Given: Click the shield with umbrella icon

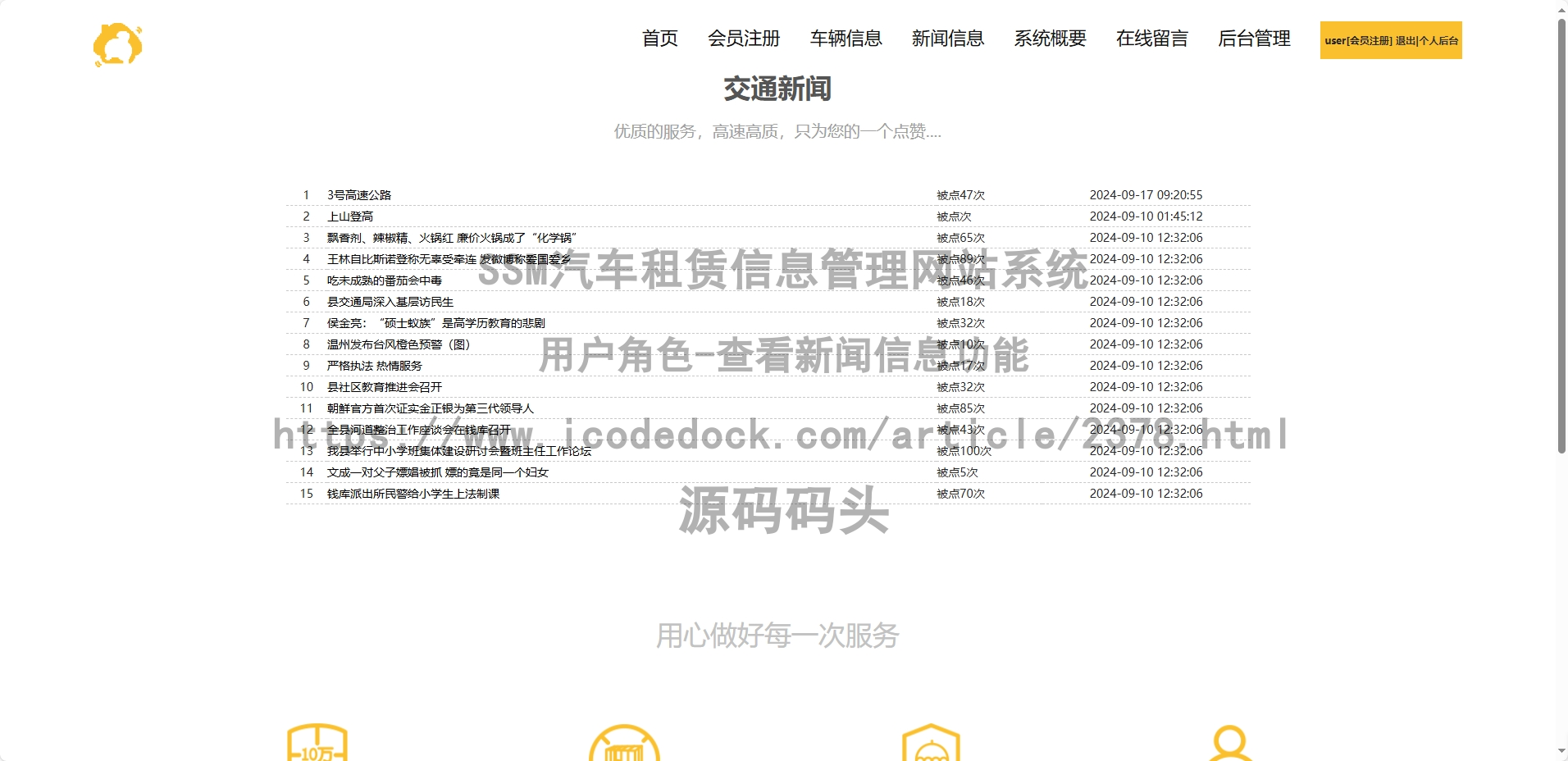Looking at the screenshot, I should (x=931, y=743).
